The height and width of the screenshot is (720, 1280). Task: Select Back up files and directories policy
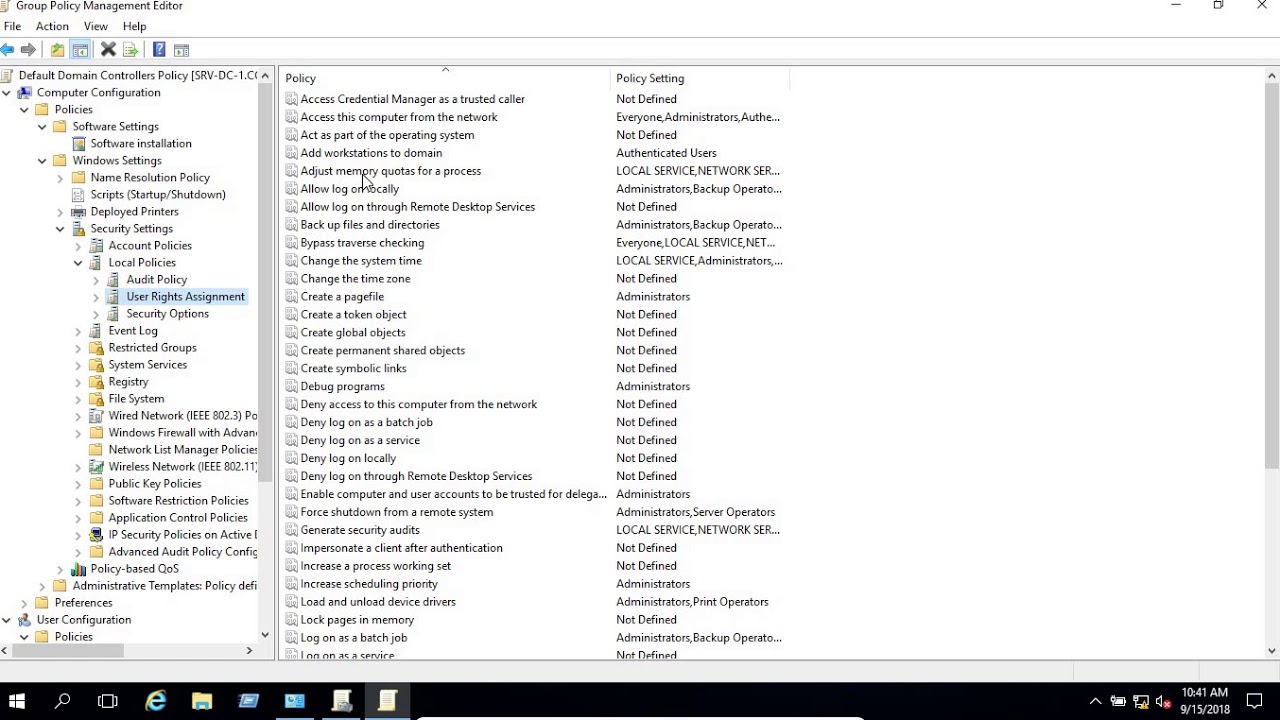tap(370, 224)
